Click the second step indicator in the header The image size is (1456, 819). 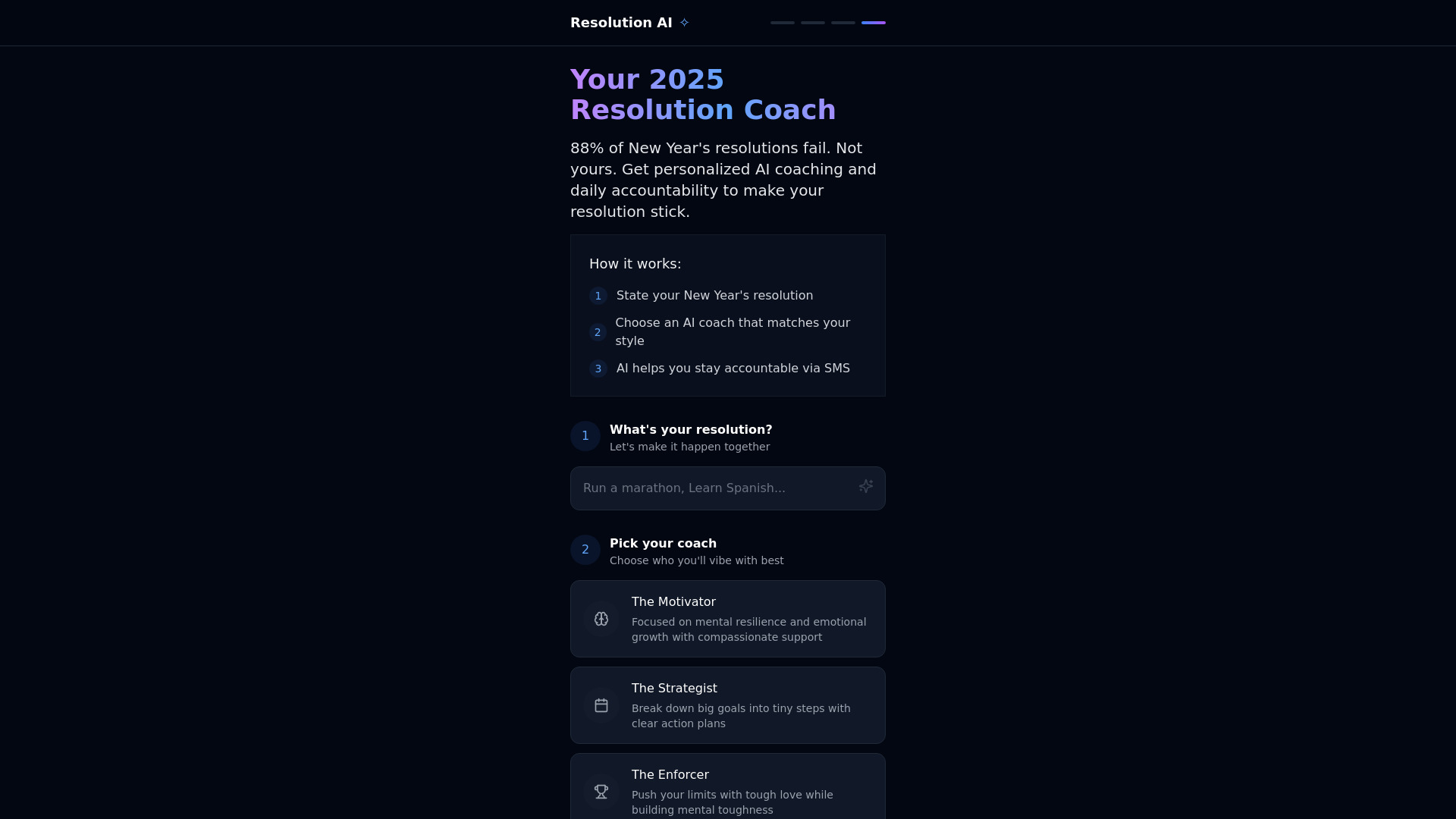(x=812, y=23)
